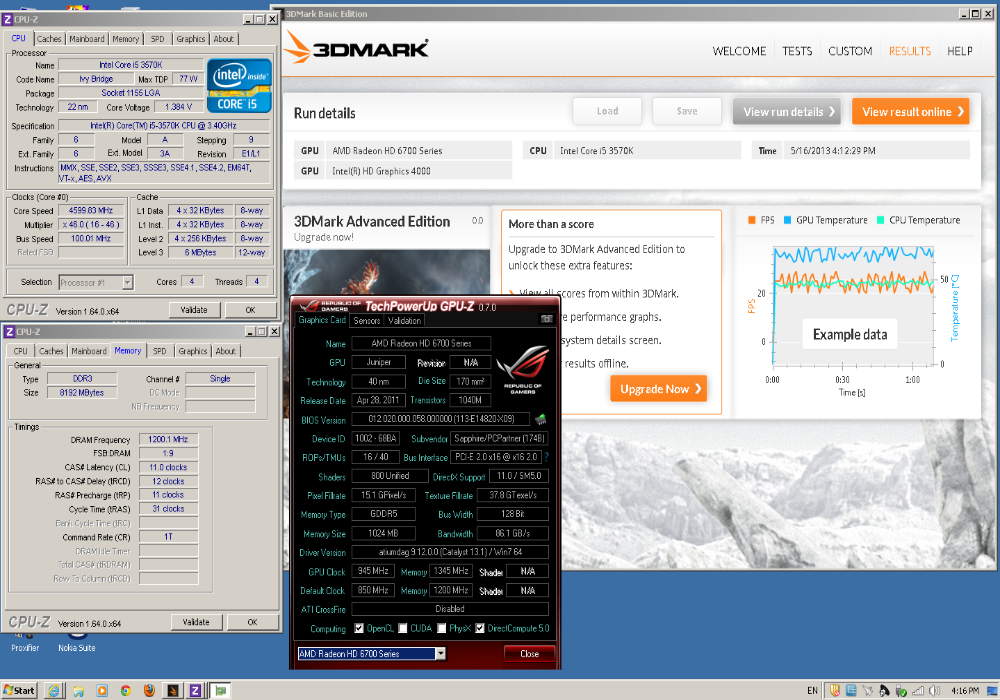Click the Load button in Run details

pos(607,111)
